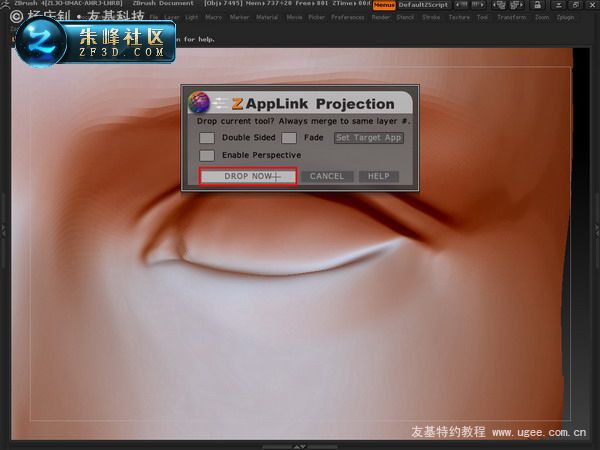Open the Stroke menu

431,17
